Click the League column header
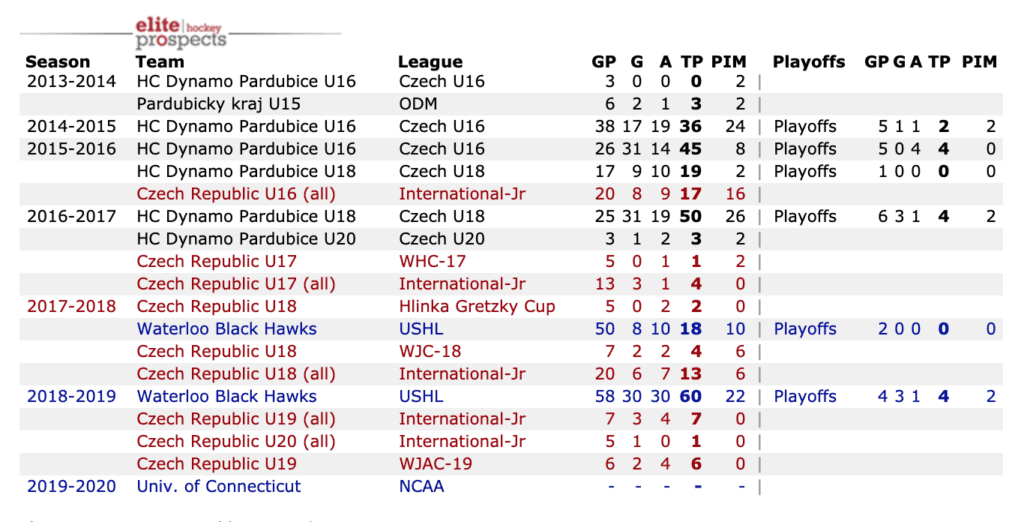 tap(430, 62)
